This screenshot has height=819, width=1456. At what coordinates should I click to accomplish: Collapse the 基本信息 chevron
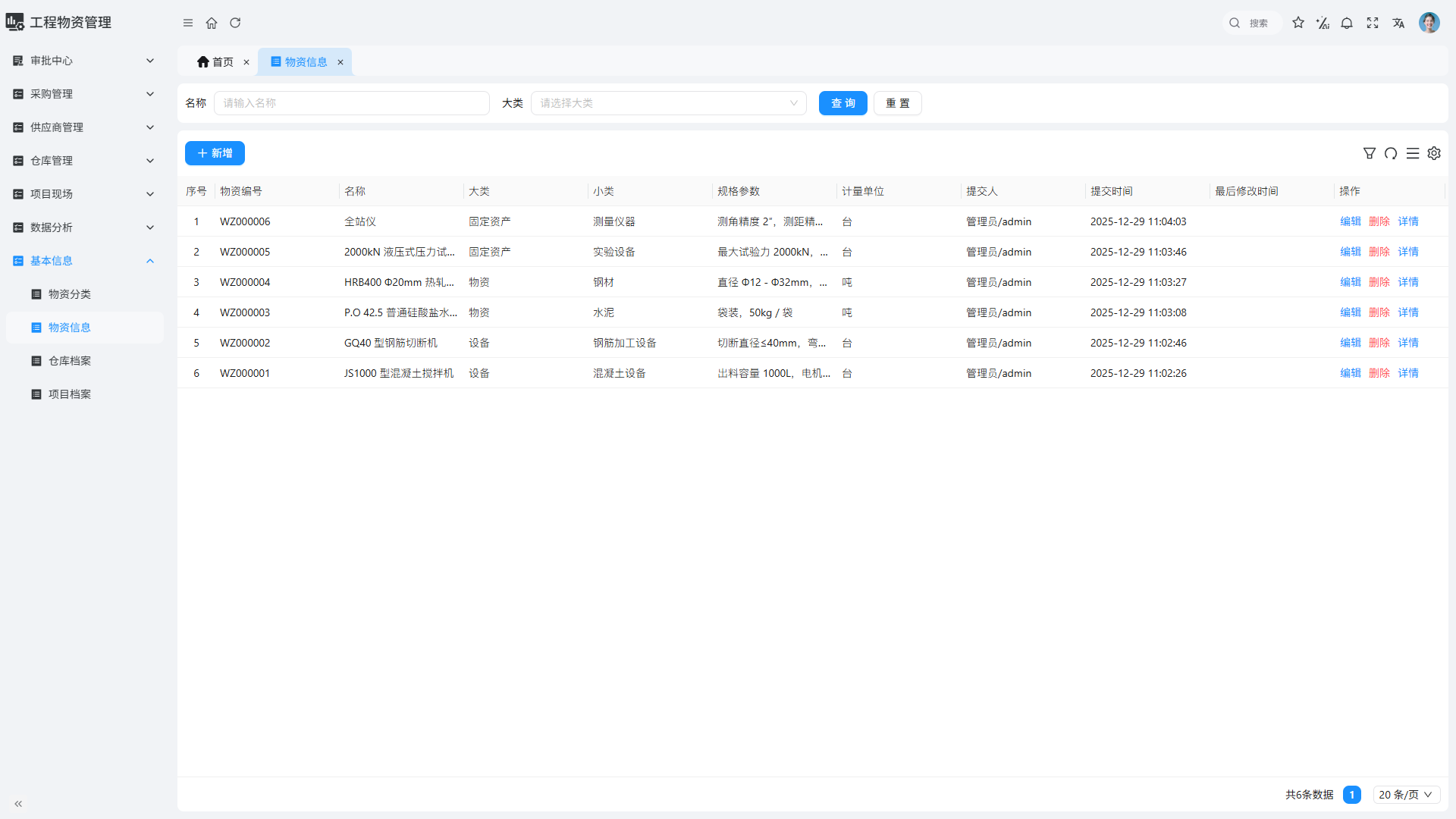point(150,261)
